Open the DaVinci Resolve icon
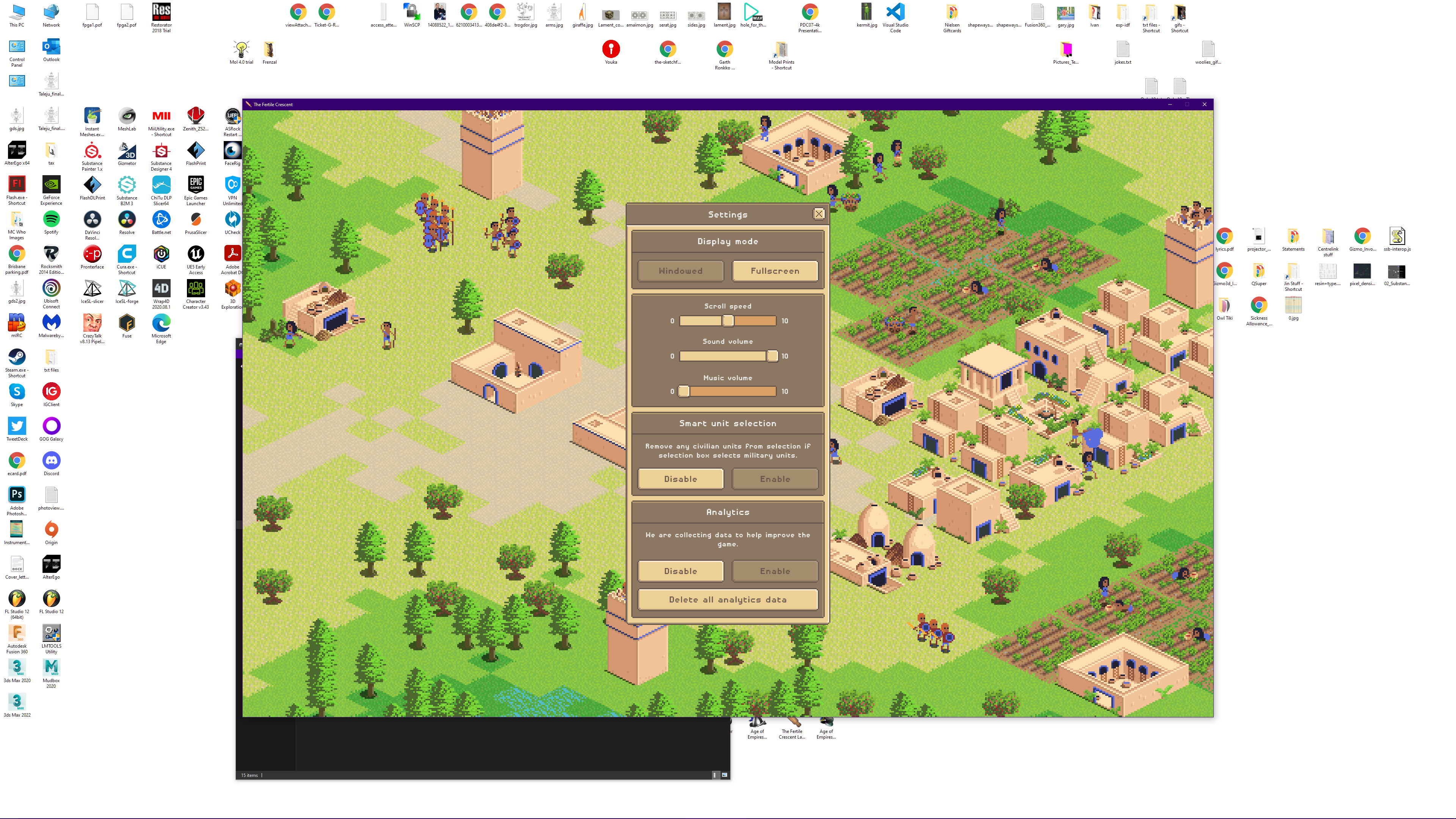The width and height of the screenshot is (1456, 819). 92,225
